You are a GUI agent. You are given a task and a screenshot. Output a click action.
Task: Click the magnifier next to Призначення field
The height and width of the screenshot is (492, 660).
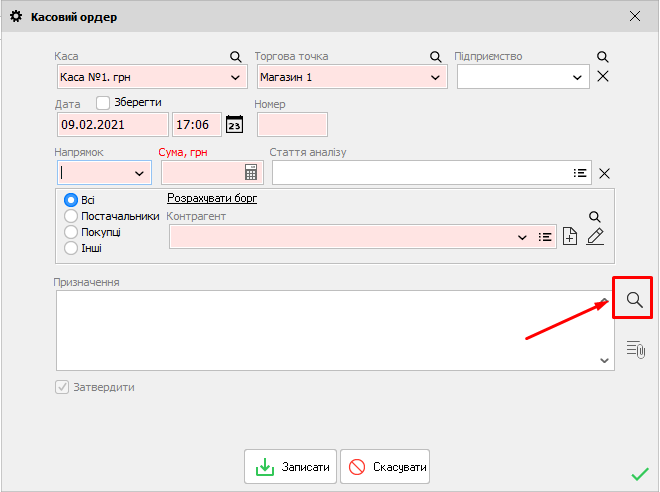coord(633,299)
